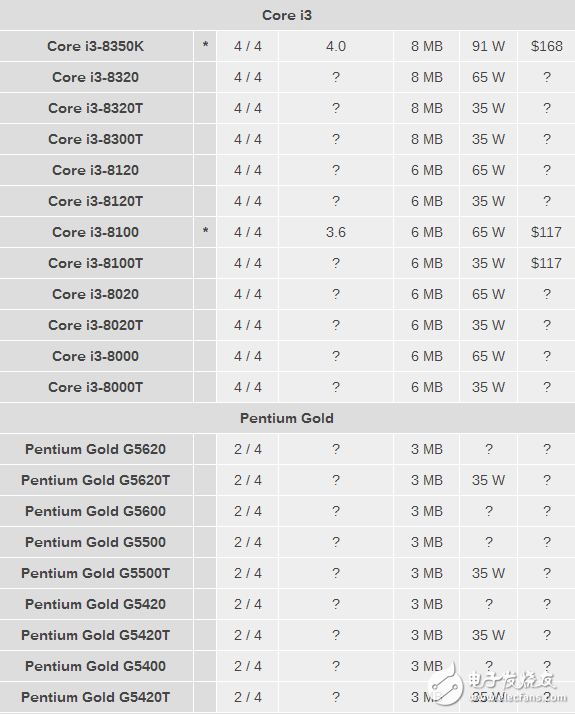The width and height of the screenshot is (575, 714).
Task: Select the Pentium Gold G5620 row name
Action: [96, 449]
